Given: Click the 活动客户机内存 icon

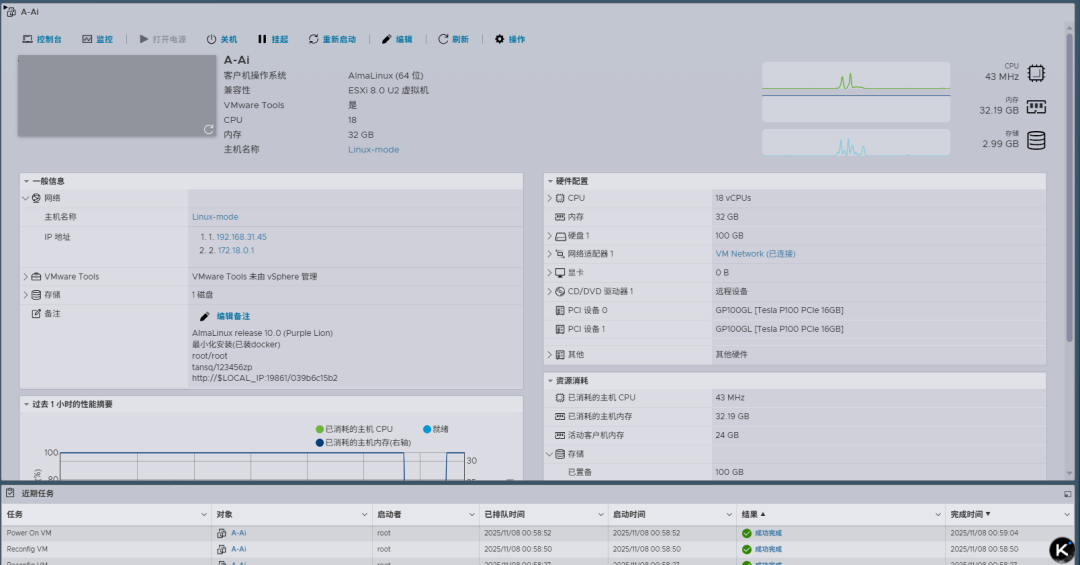Looking at the screenshot, I should [560, 435].
